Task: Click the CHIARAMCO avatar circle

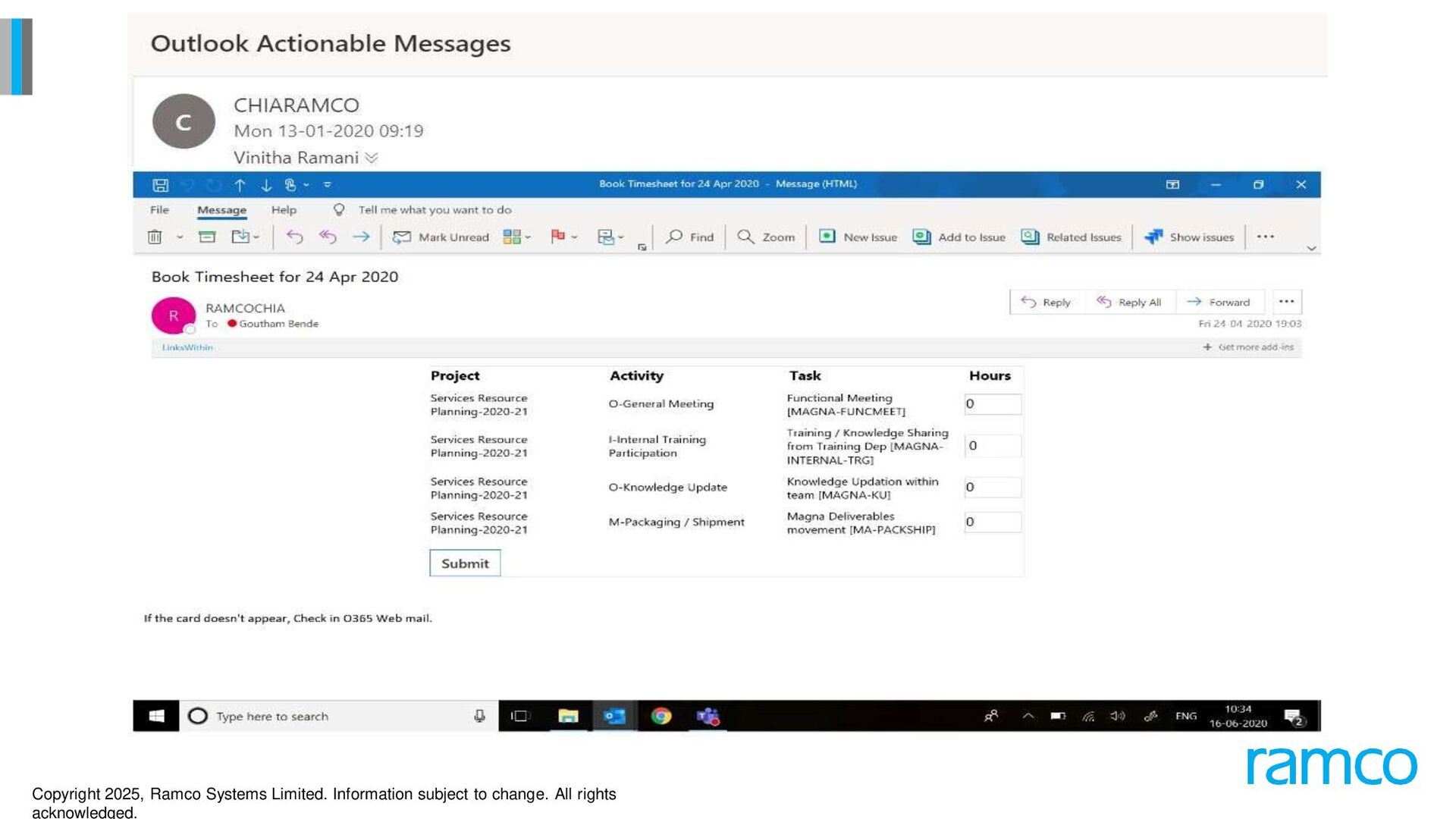Action: point(184,121)
